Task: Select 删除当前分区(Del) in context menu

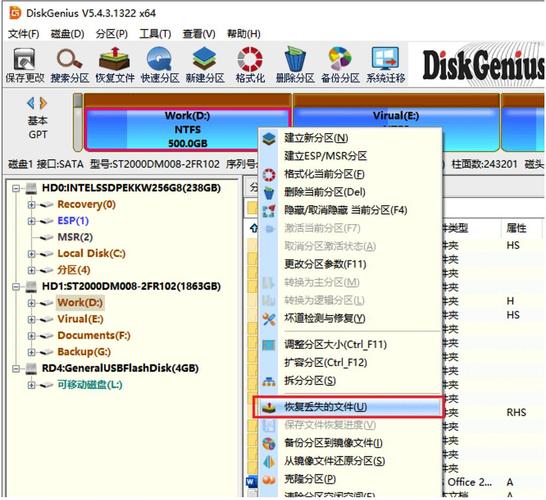Action: point(350,192)
